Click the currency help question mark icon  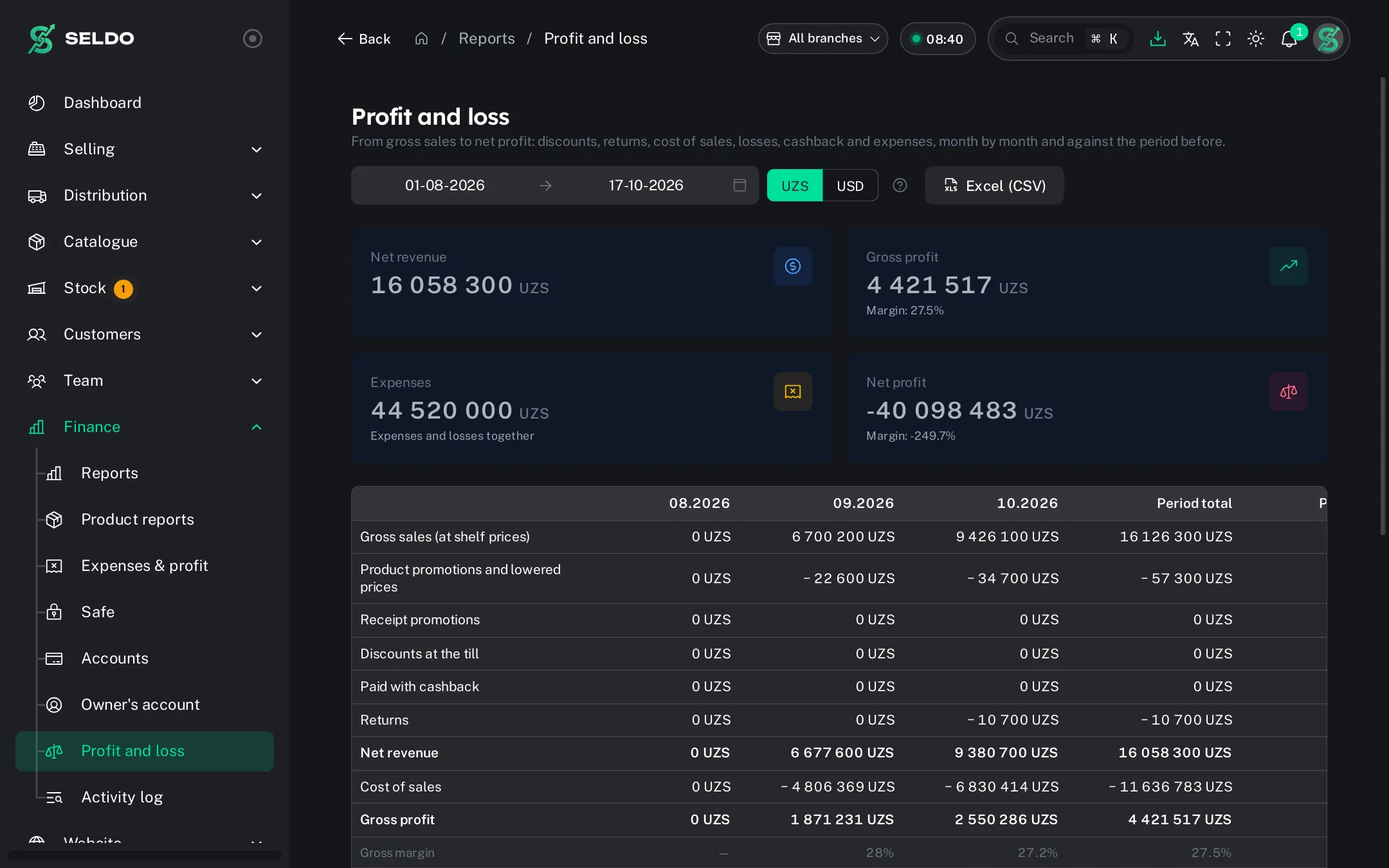[x=900, y=185]
